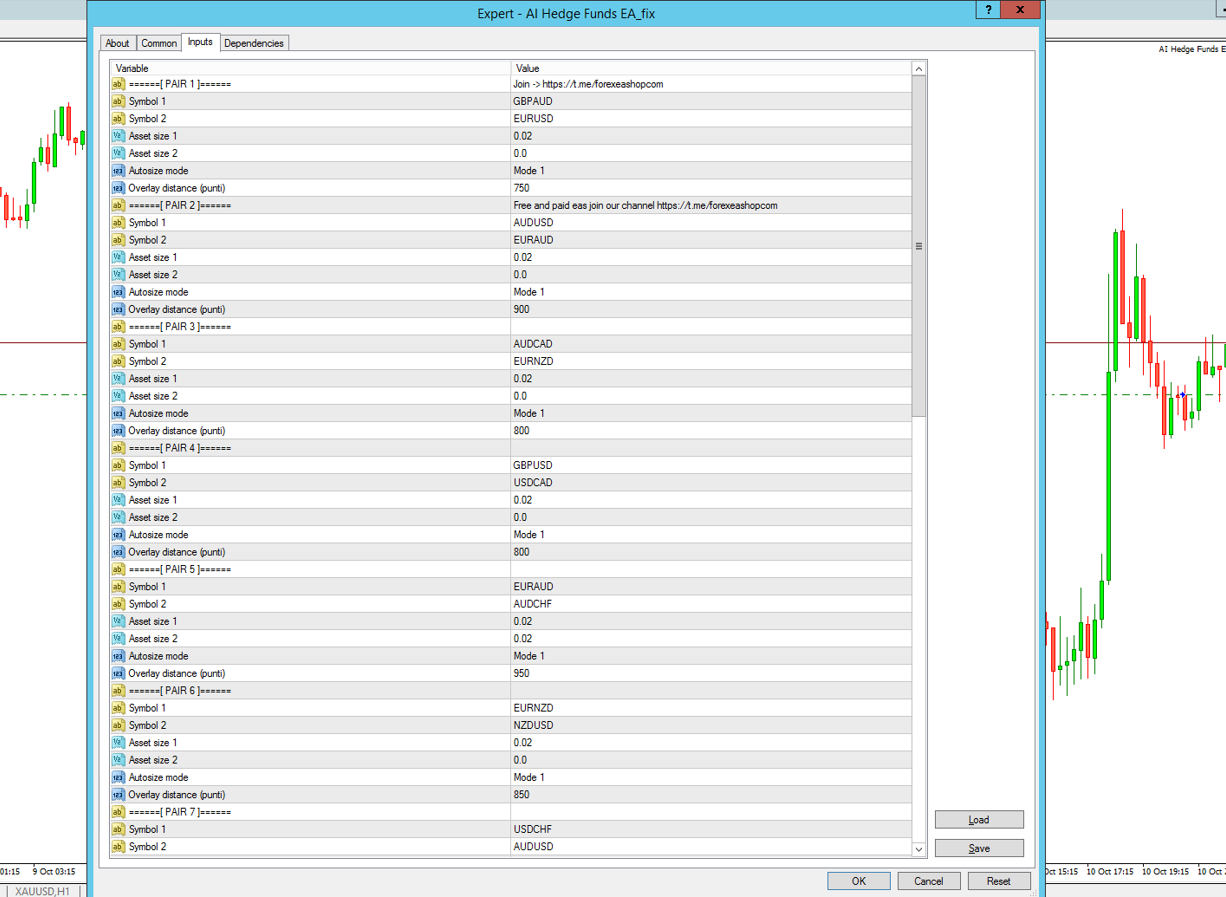
Task: Open the Dependencies tab
Action: [x=254, y=43]
